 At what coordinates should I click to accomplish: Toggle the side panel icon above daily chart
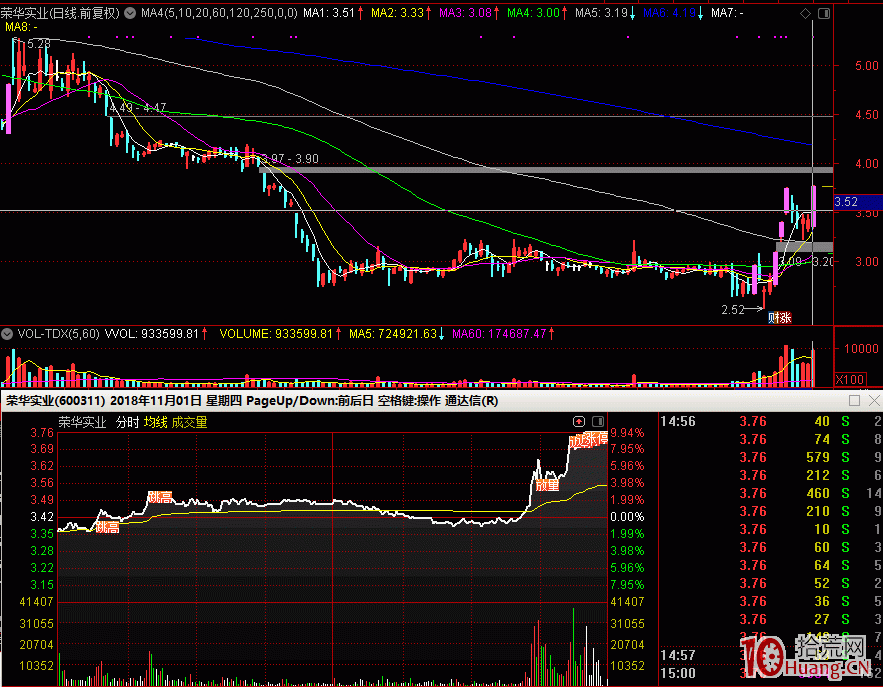pyautogui.click(x=824, y=14)
